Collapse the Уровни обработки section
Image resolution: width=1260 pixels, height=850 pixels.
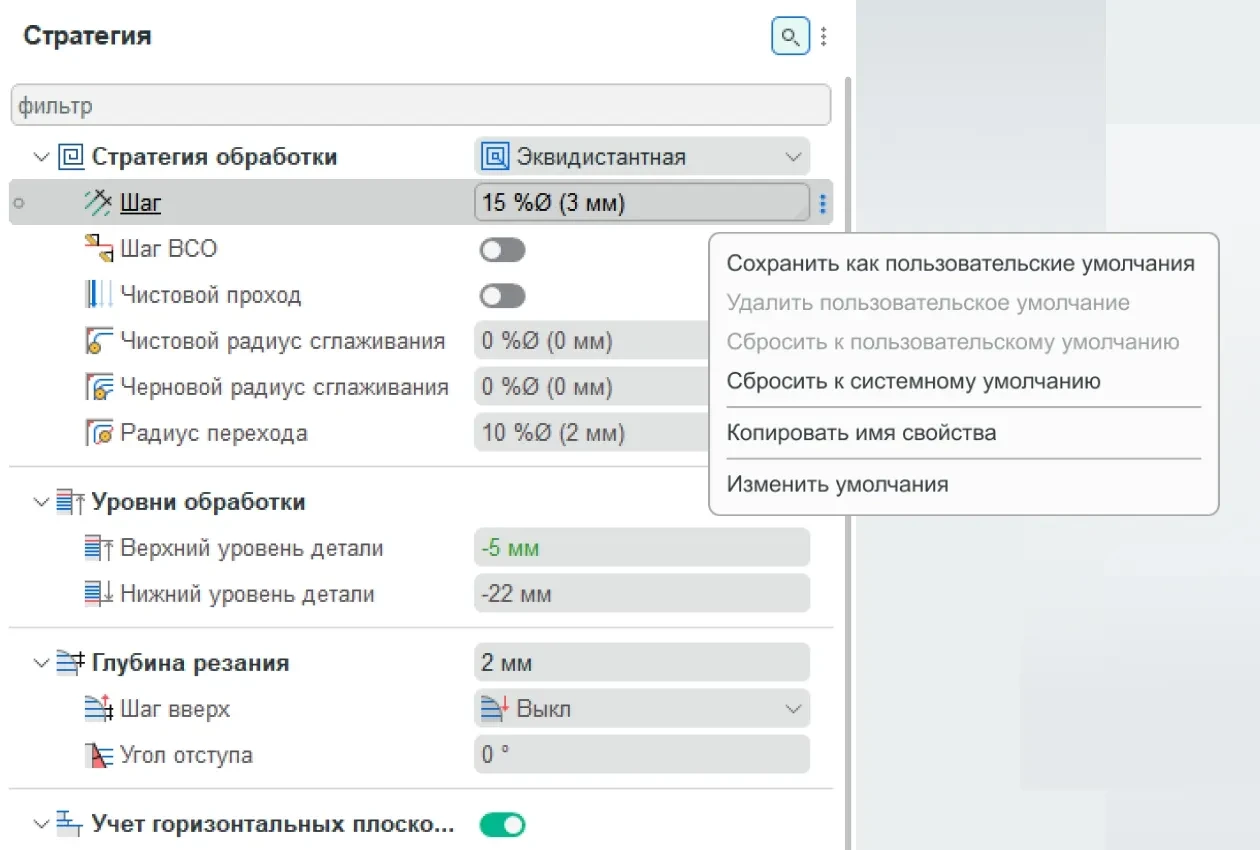coord(41,502)
